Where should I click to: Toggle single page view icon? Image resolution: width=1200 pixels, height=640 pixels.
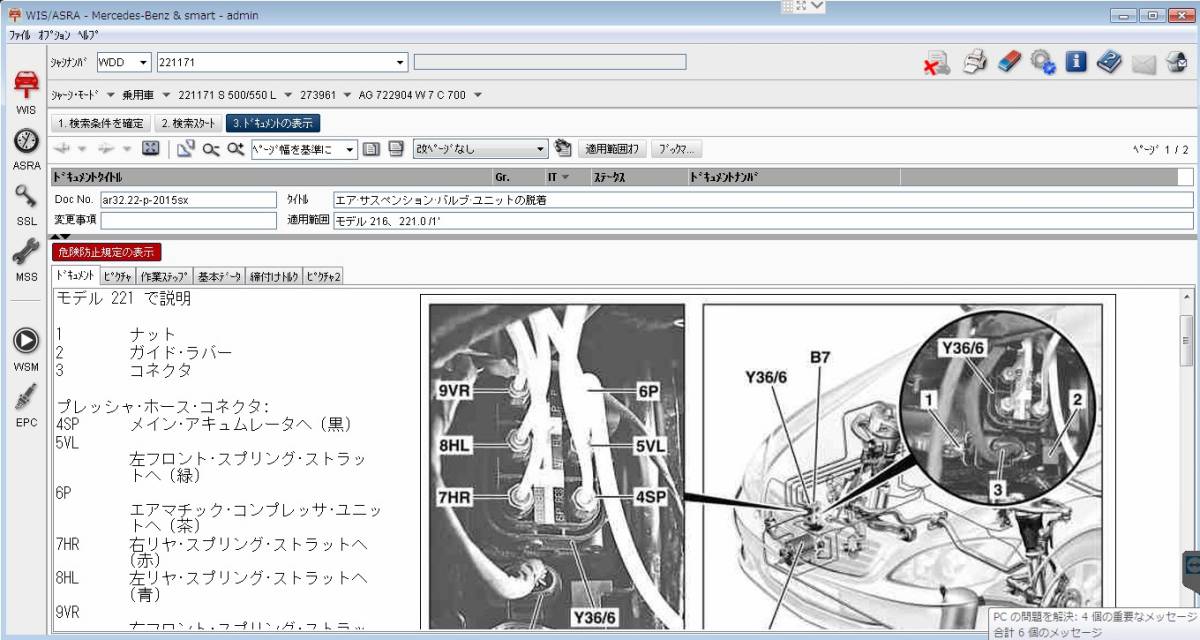pos(371,148)
